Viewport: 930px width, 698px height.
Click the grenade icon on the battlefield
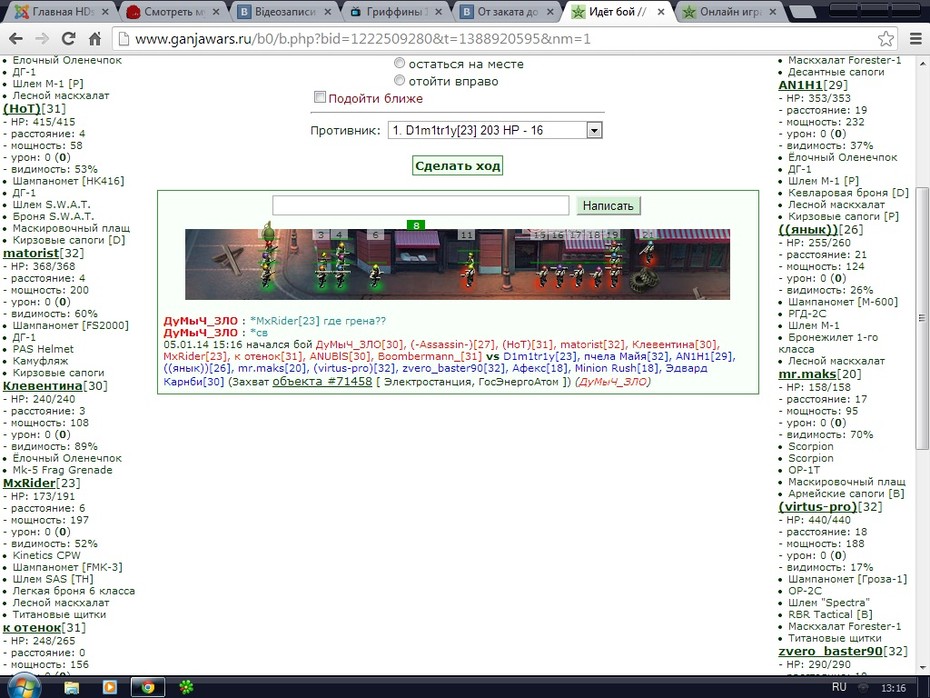(268, 232)
